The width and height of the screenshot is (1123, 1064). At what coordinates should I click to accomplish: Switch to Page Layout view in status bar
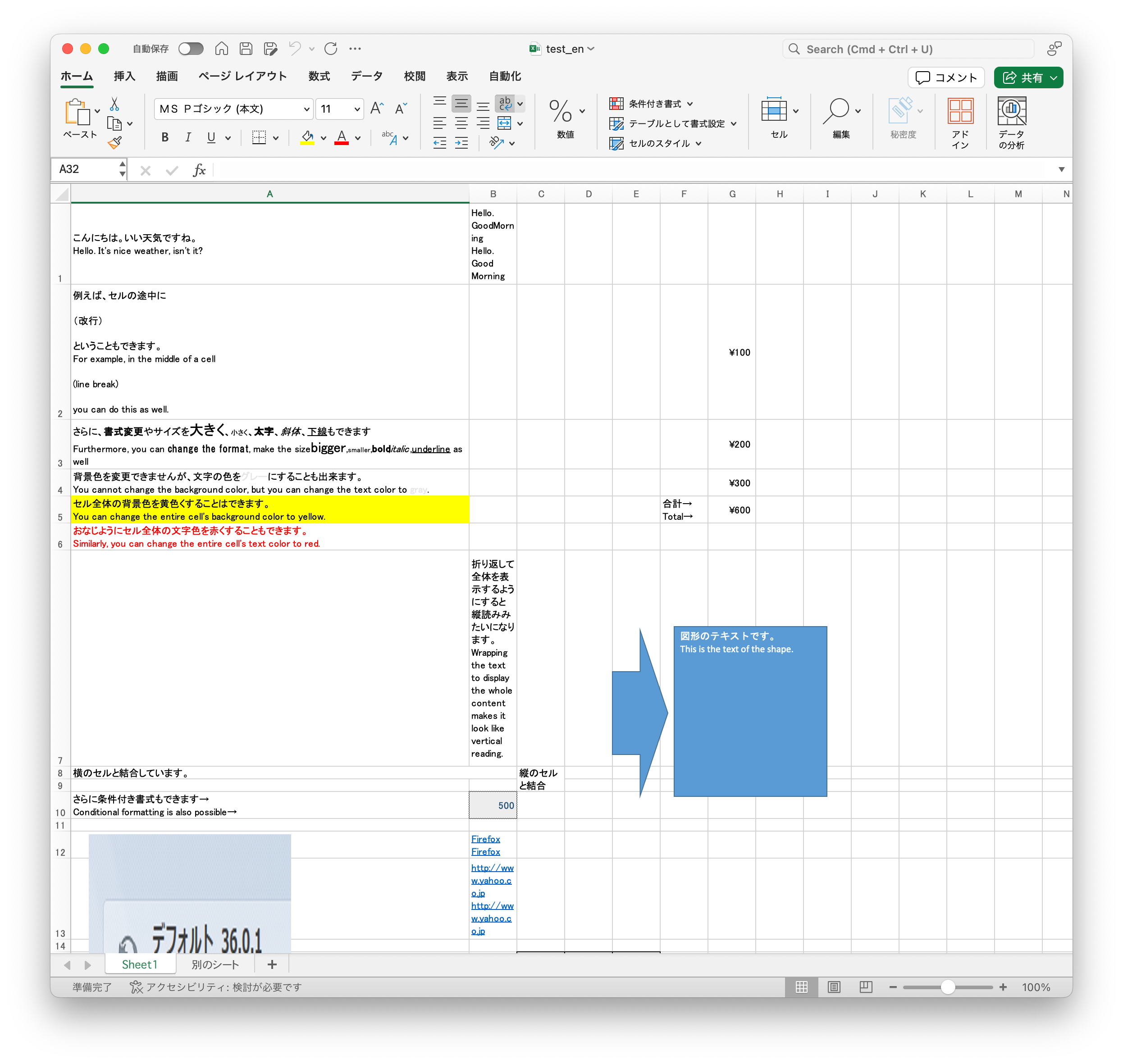(834, 987)
